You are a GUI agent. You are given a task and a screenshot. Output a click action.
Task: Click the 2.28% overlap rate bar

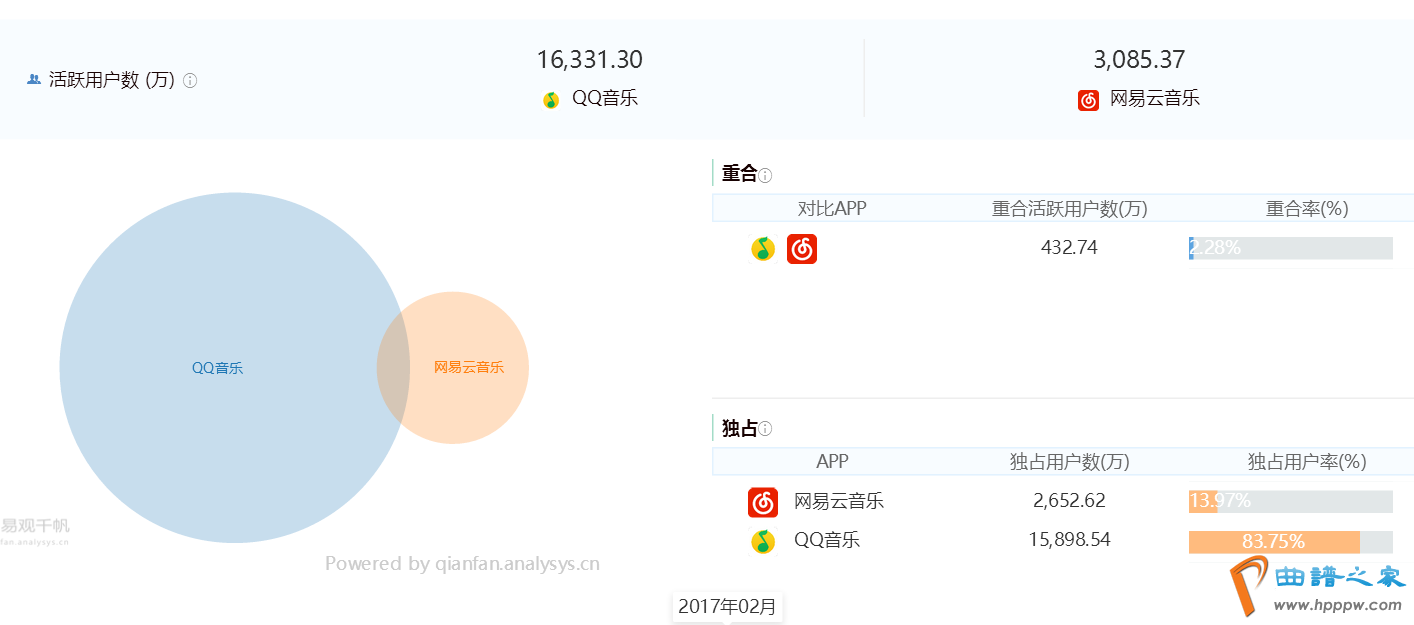[x=1290, y=248]
